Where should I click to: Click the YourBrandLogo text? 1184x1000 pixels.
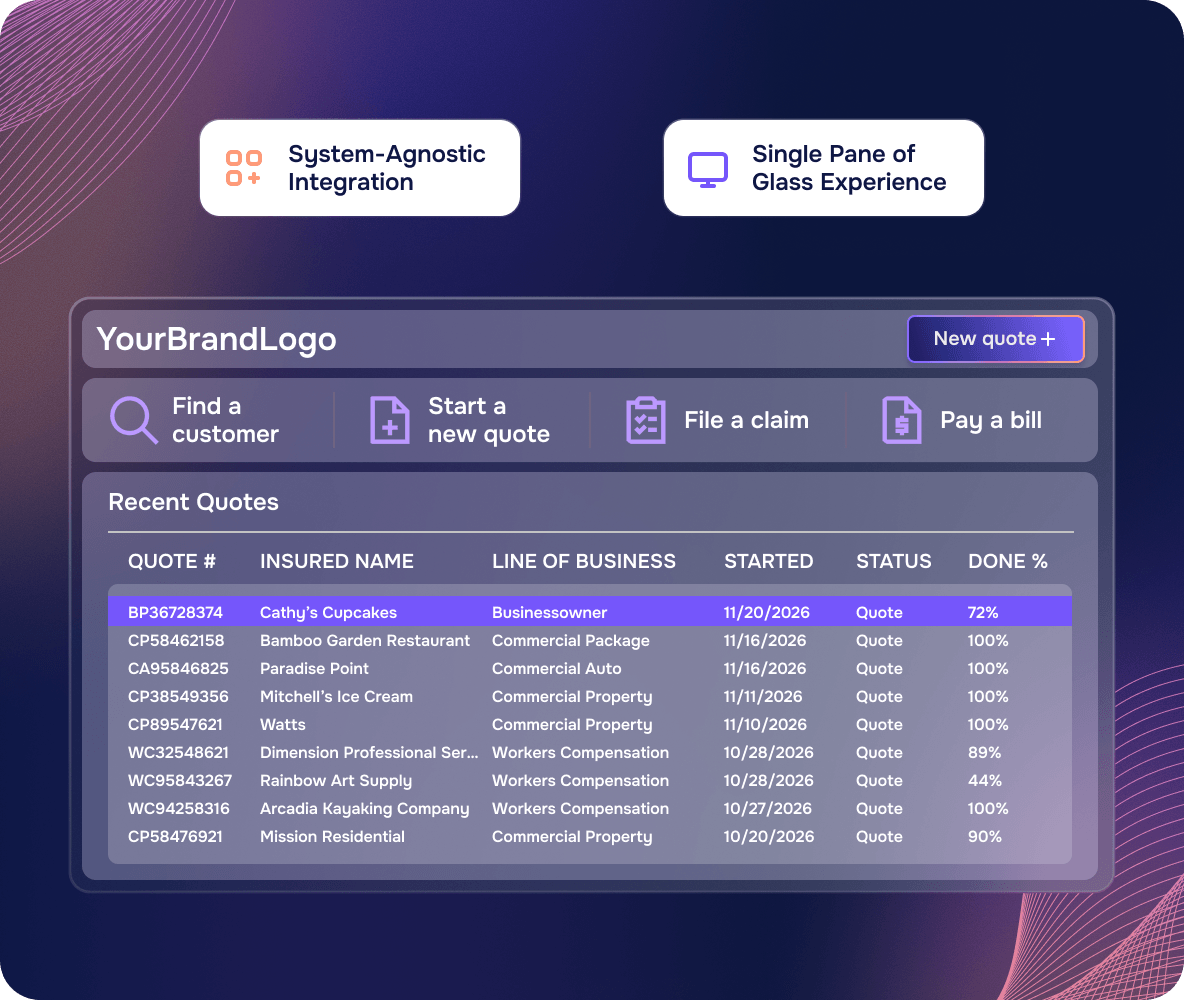[217, 339]
